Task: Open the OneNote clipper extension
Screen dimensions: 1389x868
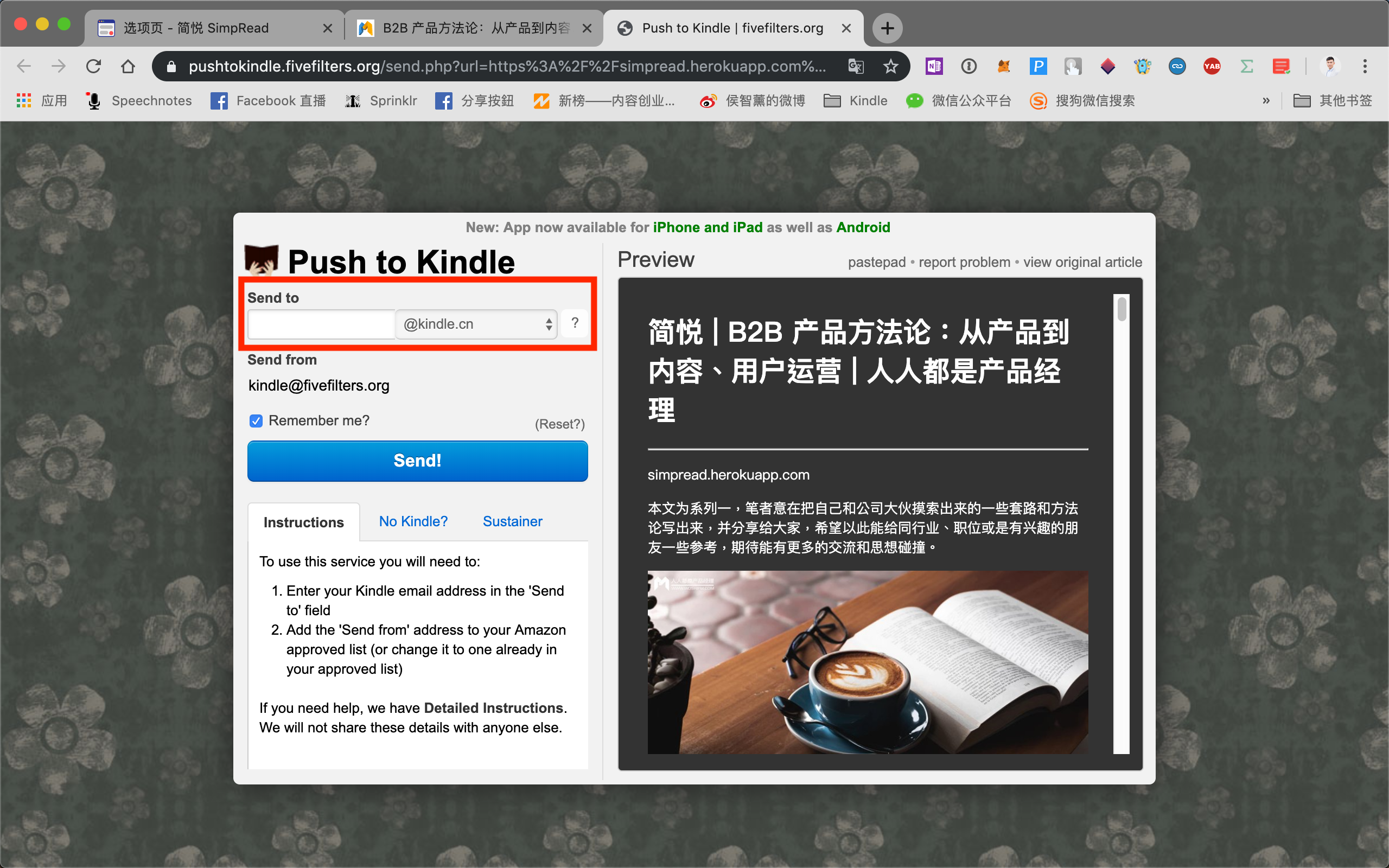Action: [934, 67]
